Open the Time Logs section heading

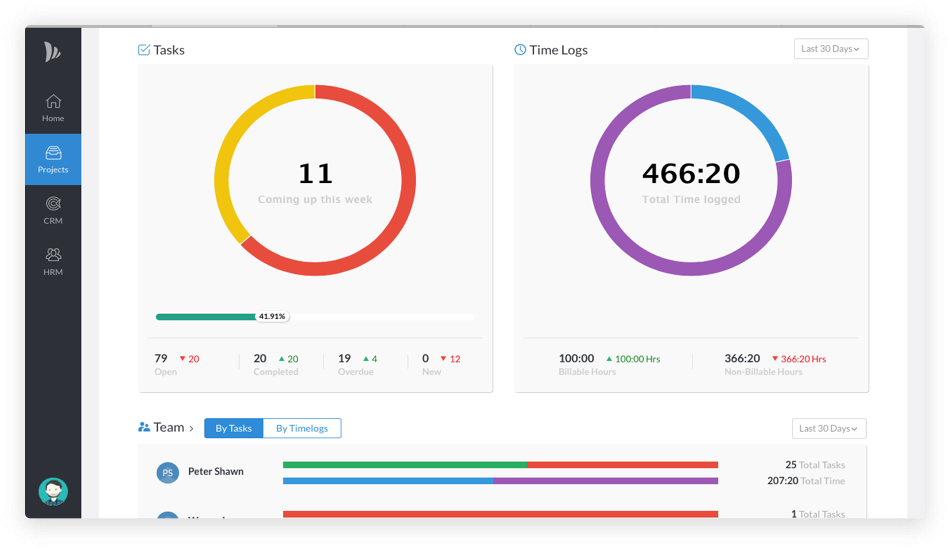point(558,50)
